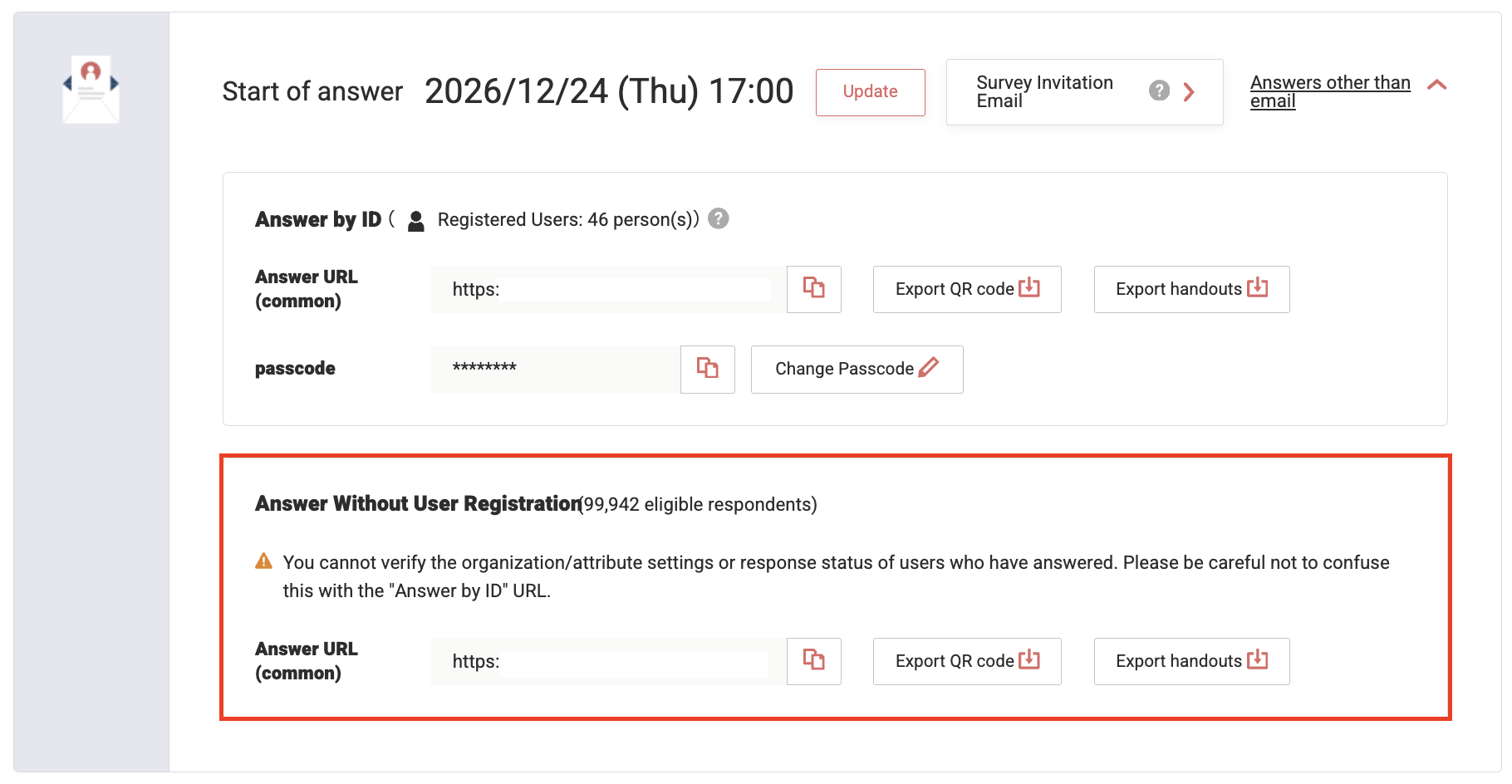
Task: Copy the Answer Without User Registration URL
Action: click(x=813, y=661)
